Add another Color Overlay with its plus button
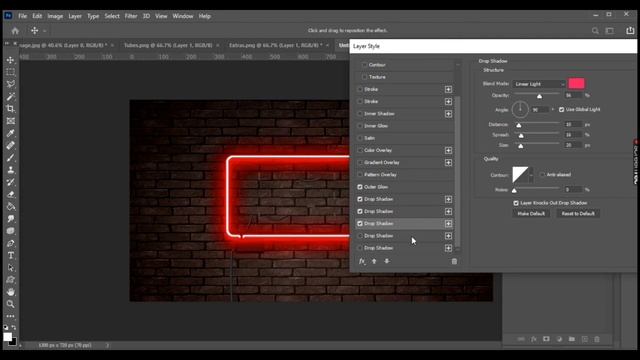The width and height of the screenshot is (640, 360). (448, 151)
